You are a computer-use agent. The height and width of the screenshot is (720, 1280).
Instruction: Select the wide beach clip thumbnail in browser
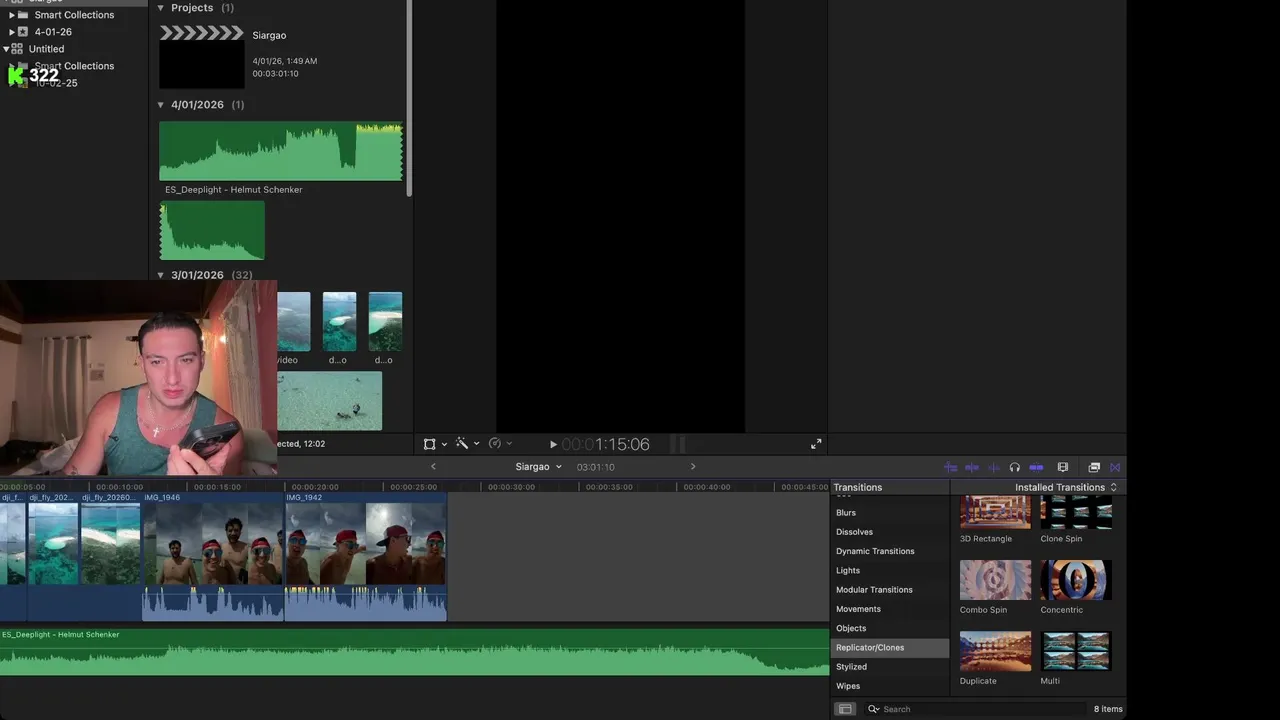[329, 400]
